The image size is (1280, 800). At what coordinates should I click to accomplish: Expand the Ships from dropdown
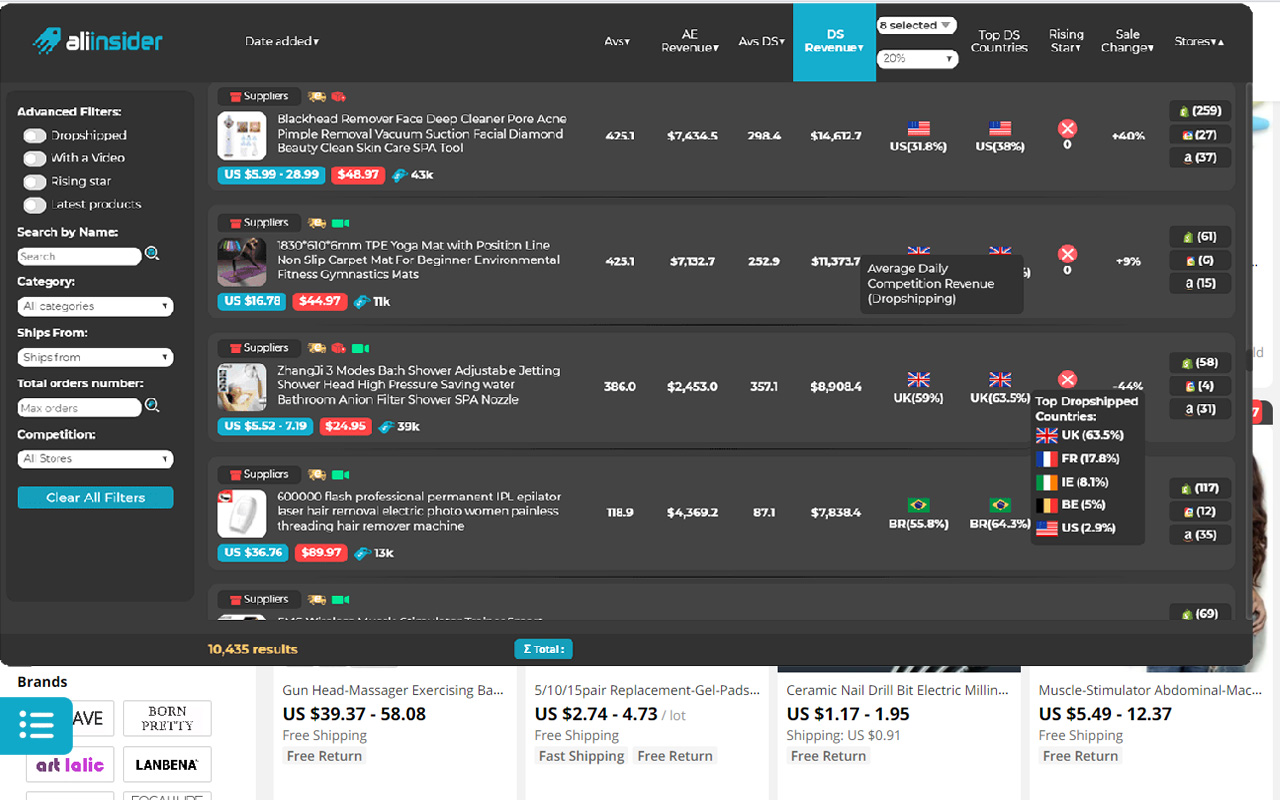point(96,357)
